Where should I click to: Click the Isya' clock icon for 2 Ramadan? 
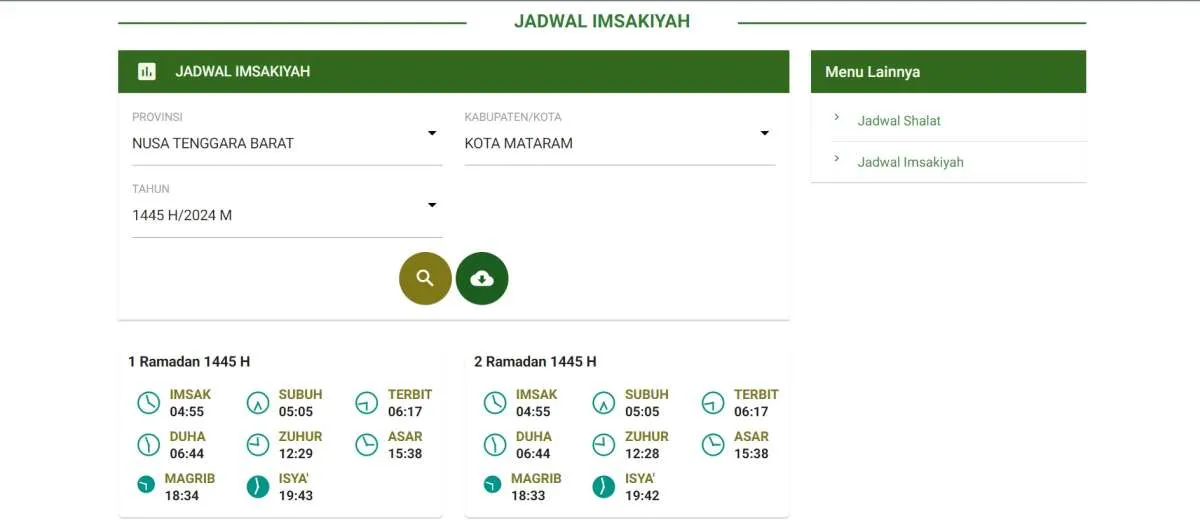[x=603, y=486]
